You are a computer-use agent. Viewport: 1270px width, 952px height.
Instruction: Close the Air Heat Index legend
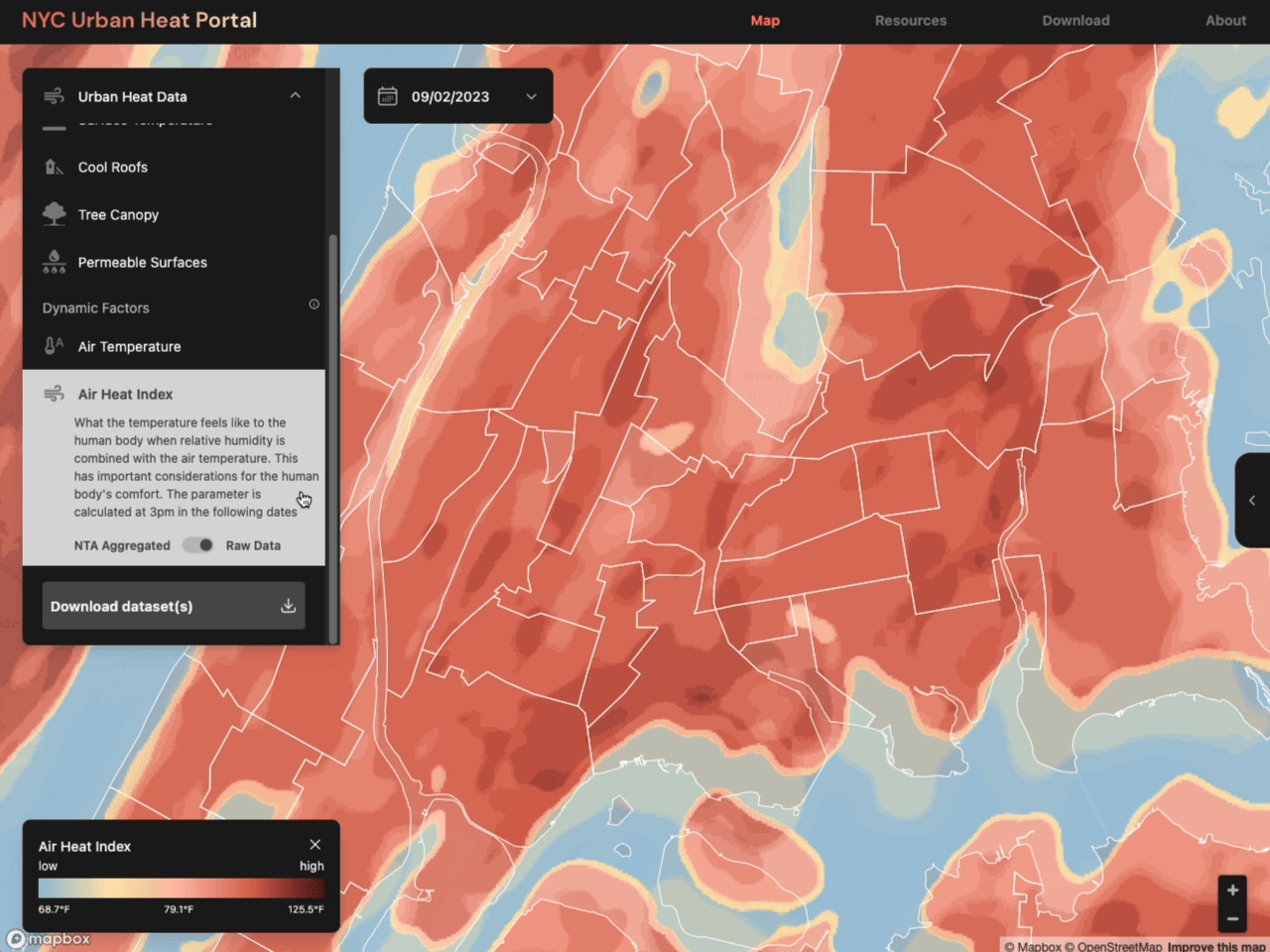click(315, 845)
